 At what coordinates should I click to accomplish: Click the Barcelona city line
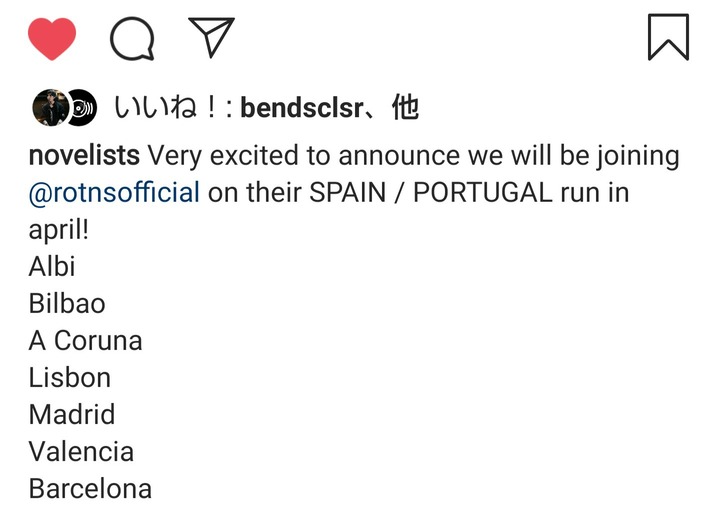(x=90, y=488)
